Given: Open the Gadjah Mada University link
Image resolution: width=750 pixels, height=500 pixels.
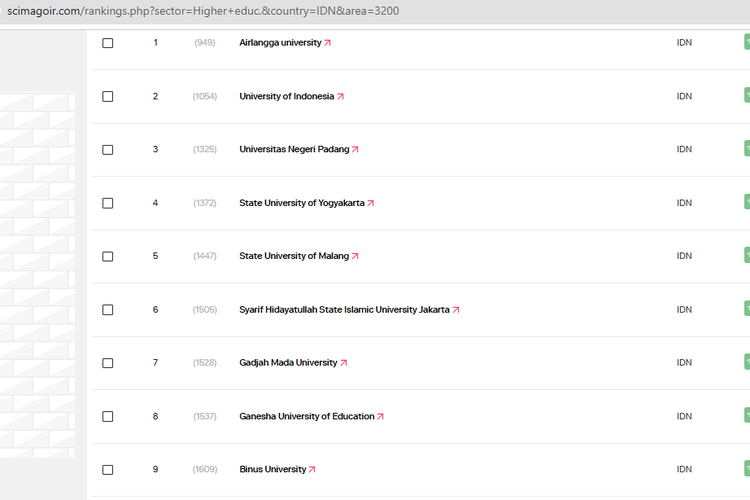Looking at the screenshot, I should (x=288, y=363).
